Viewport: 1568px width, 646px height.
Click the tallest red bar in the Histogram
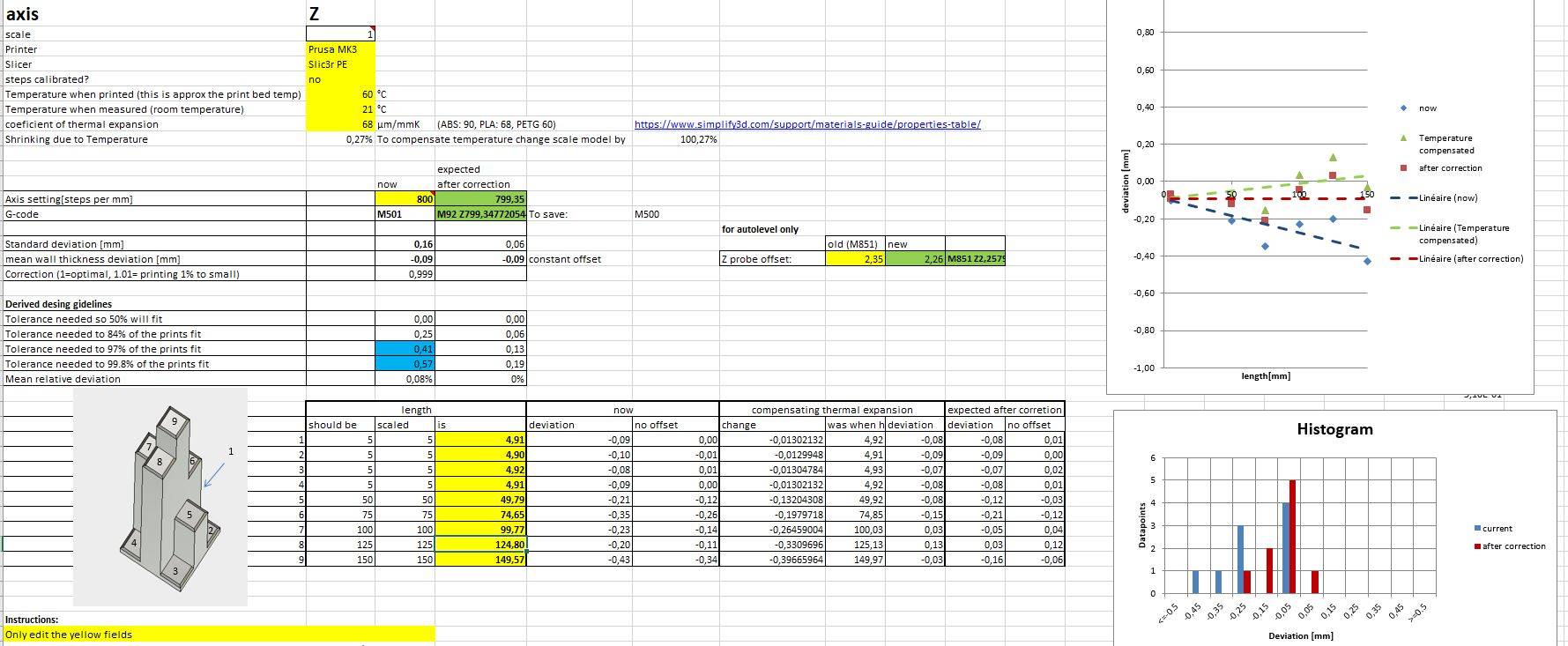pos(1292,537)
